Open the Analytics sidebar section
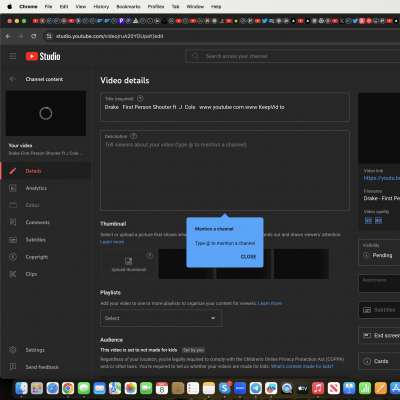The height and width of the screenshot is (400, 400). (x=36, y=188)
